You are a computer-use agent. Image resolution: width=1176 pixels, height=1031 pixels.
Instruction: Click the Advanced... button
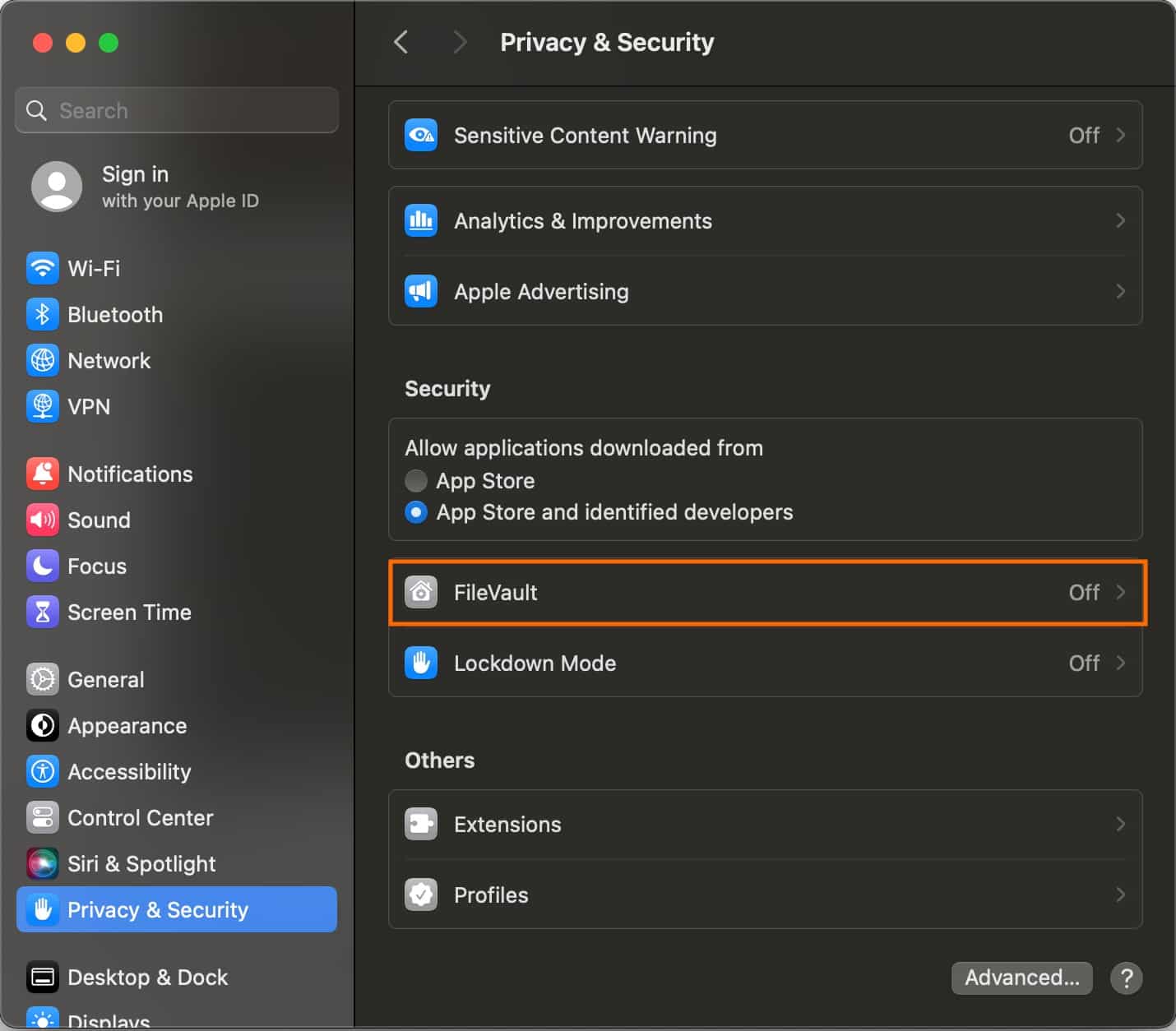click(x=1021, y=978)
